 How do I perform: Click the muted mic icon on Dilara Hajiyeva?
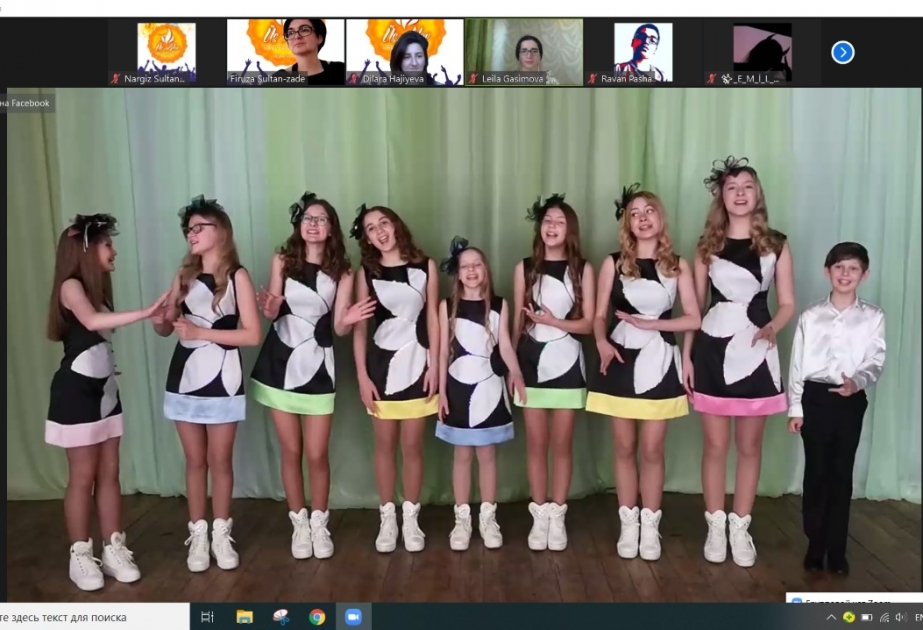coord(354,78)
